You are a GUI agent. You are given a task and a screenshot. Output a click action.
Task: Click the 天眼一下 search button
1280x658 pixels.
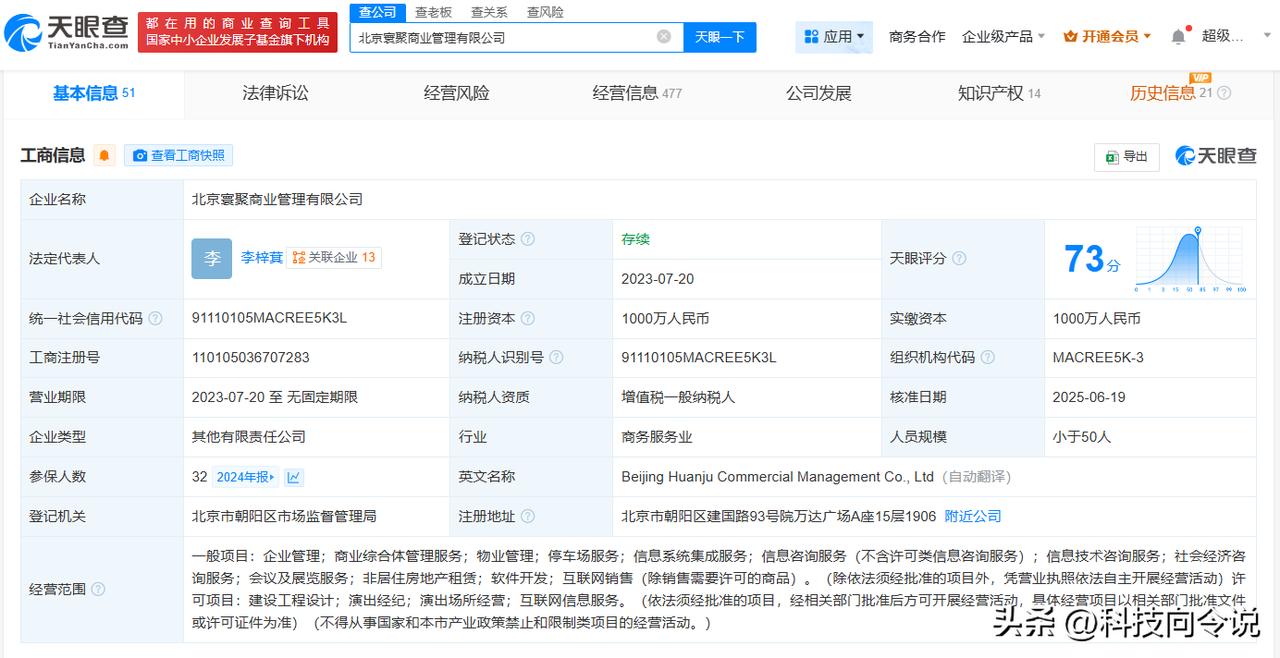point(720,37)
